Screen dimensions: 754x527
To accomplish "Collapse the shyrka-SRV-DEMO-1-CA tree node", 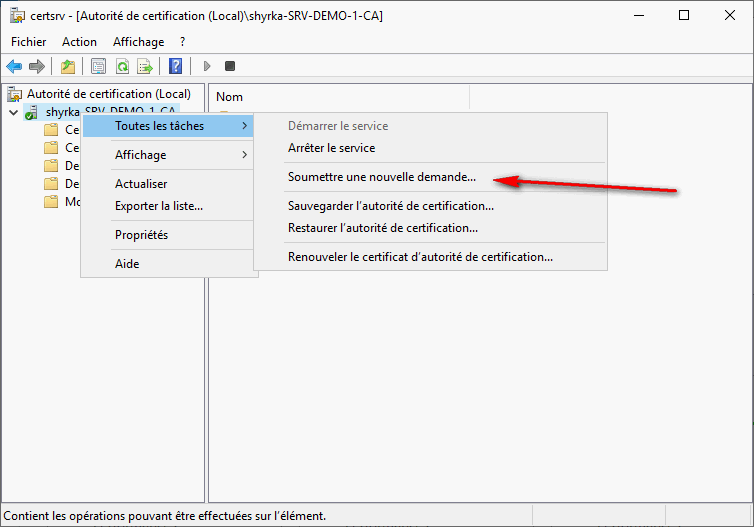I will 13,112.
